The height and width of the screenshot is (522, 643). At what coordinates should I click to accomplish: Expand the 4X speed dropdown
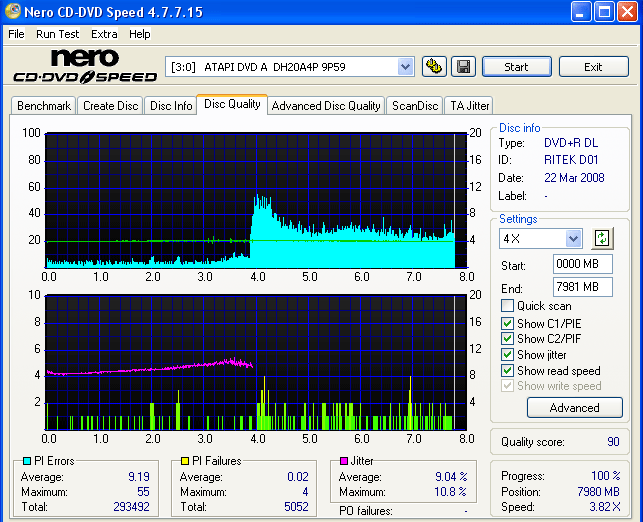tap(573, 238)
